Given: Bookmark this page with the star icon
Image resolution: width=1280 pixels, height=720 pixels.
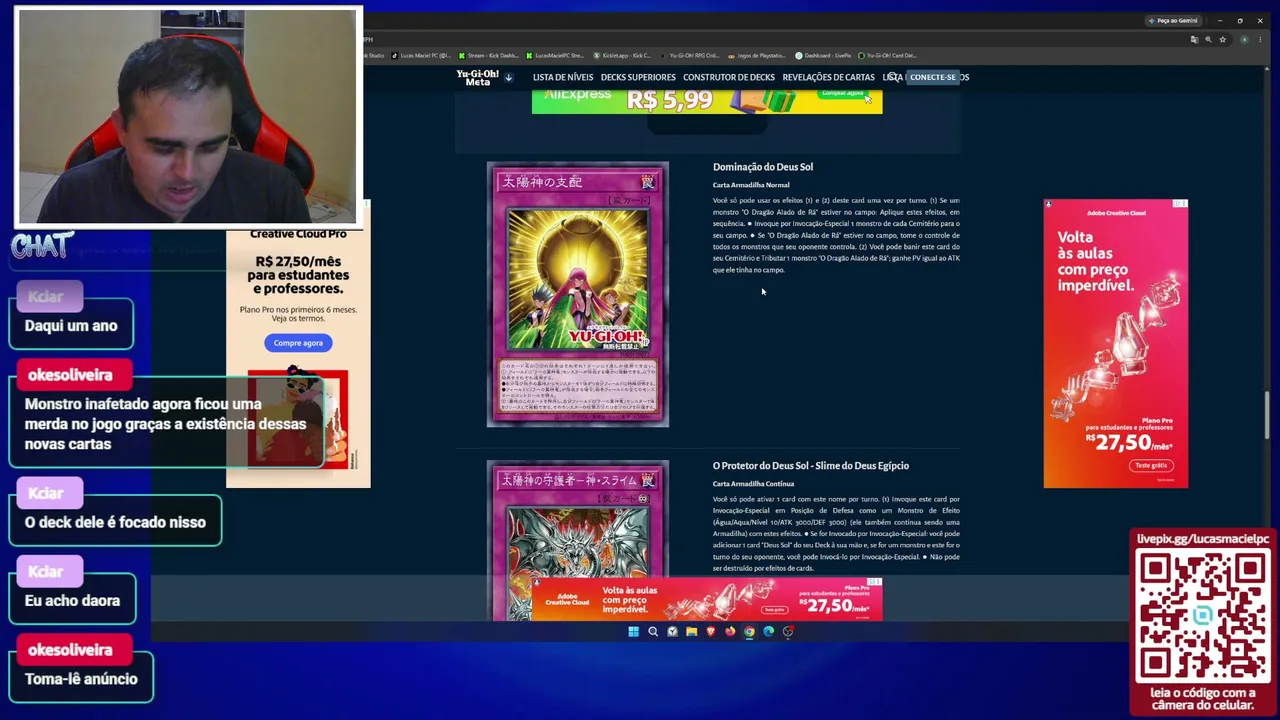Looking at the screenshot, I should tap(1223, 40).
